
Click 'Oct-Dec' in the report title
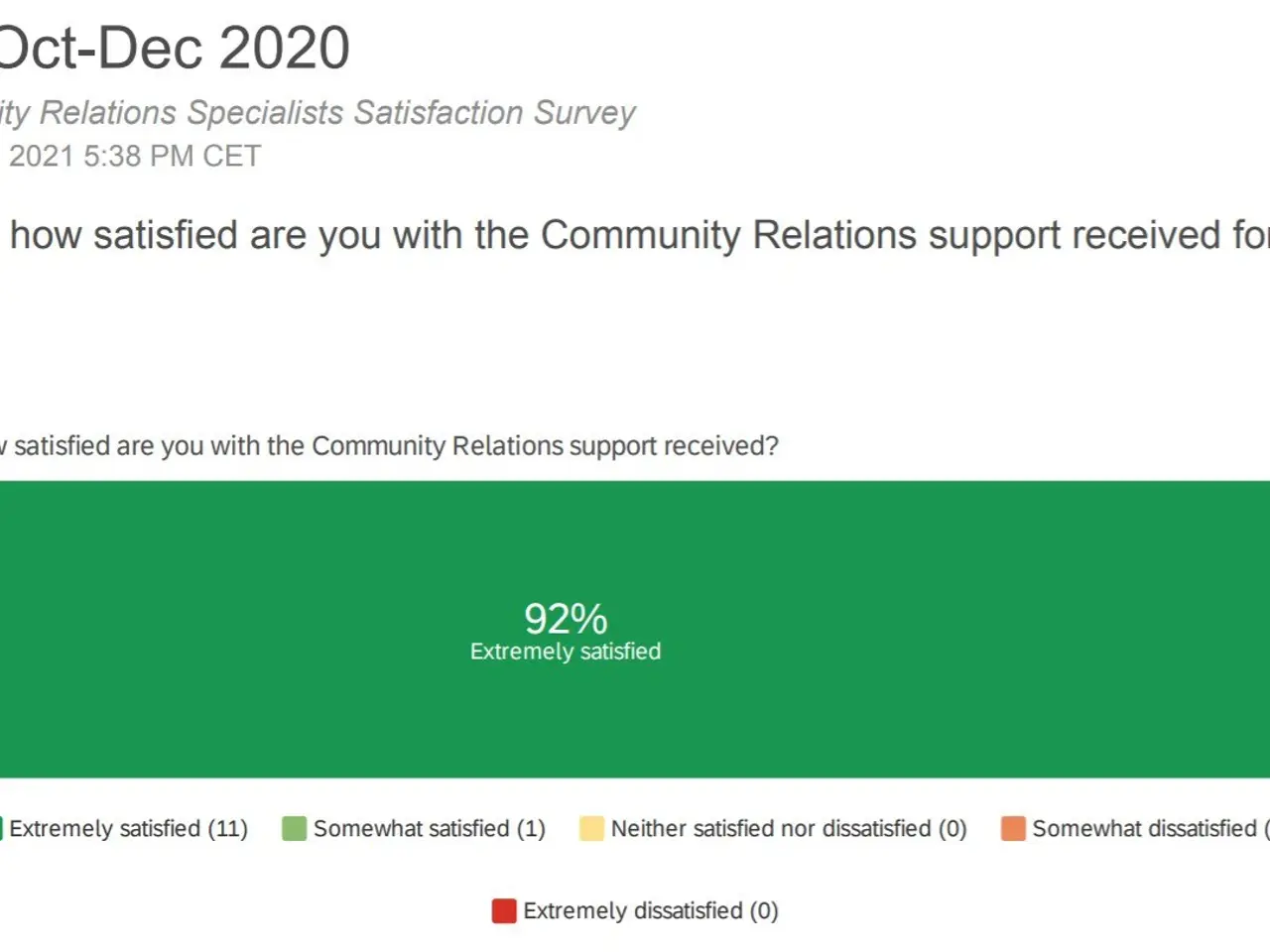99,48
